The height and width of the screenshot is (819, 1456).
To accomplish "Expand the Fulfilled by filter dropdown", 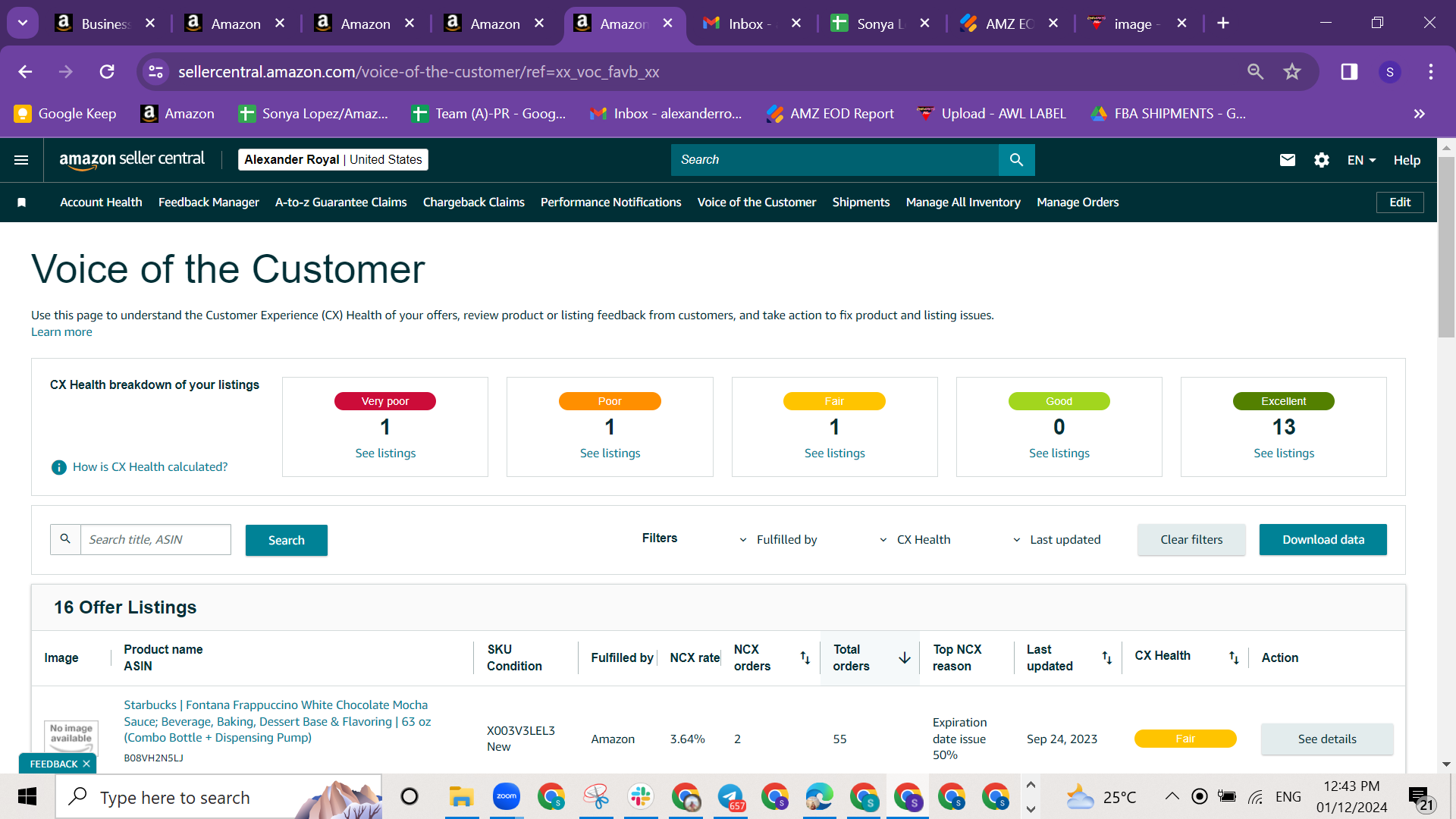I will (779, 539).
